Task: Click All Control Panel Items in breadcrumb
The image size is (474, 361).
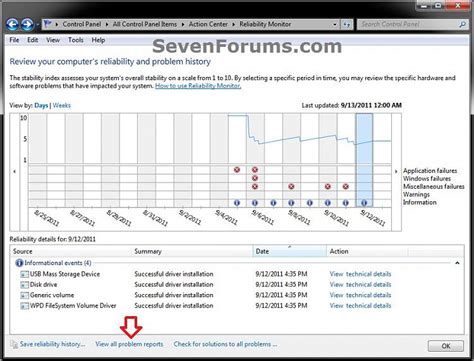Action: click(145, 24)
